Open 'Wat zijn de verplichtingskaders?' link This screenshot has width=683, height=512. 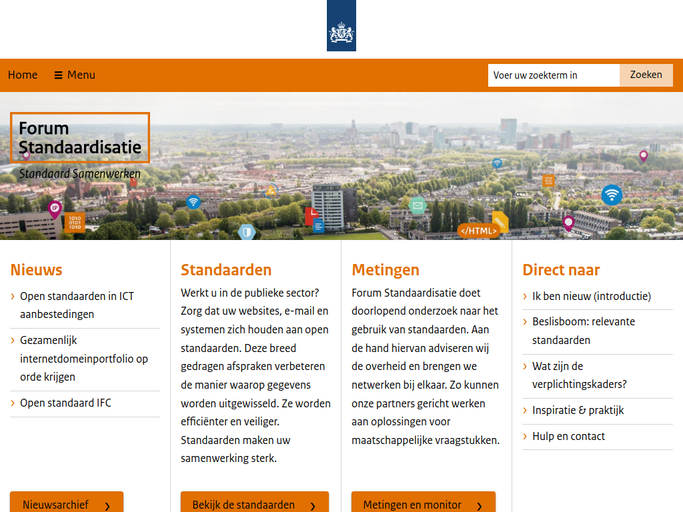pos(579,375)
